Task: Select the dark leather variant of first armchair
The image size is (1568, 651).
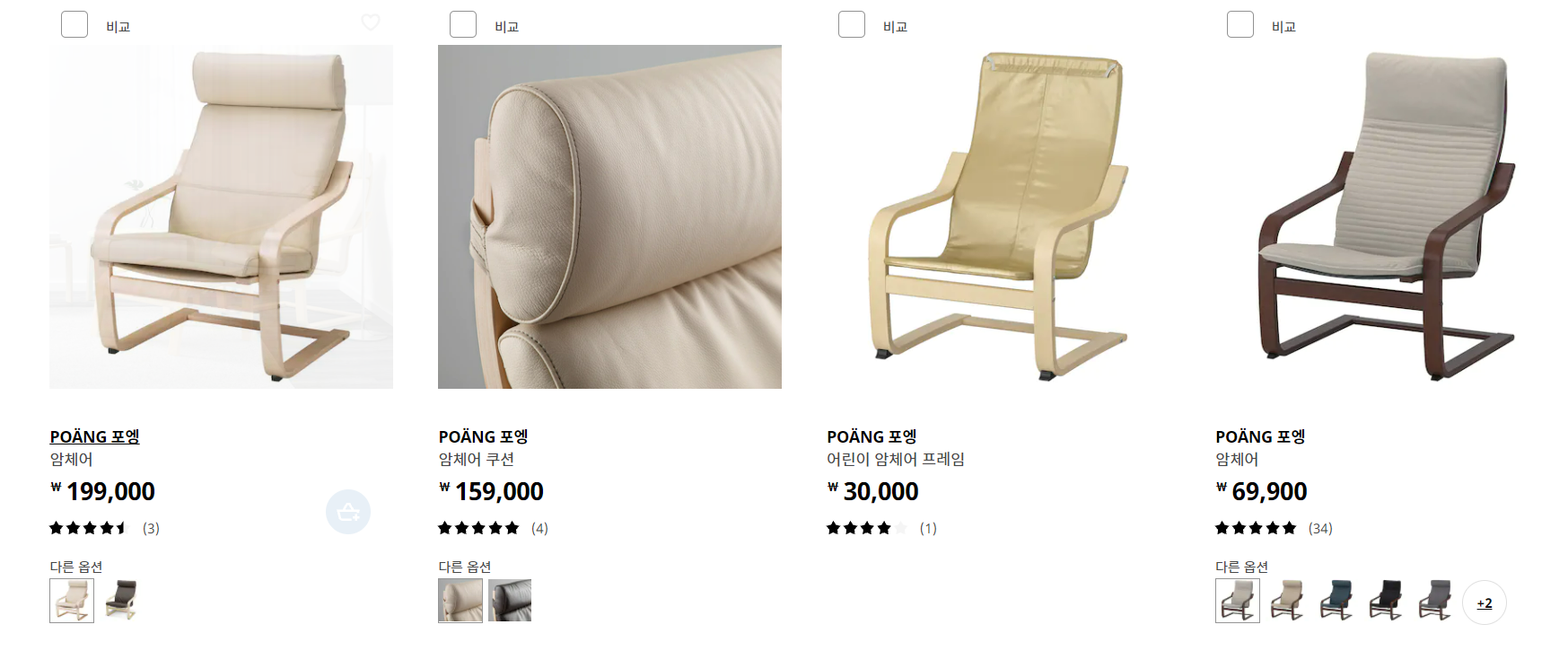Action: tap(121, 601)
